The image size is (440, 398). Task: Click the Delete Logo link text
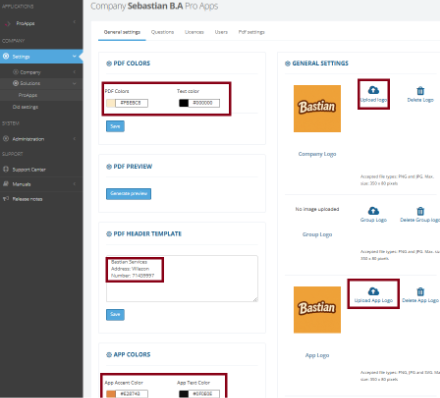pos(420,100)
